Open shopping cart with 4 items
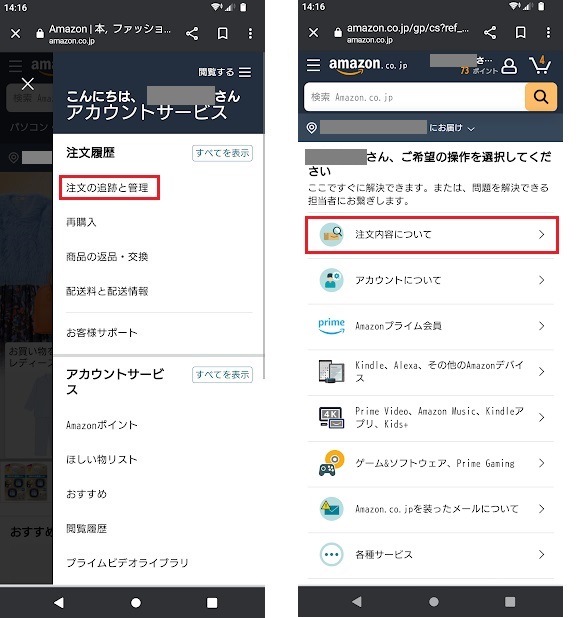Screen dimensions: 583x618 point(540,65)
